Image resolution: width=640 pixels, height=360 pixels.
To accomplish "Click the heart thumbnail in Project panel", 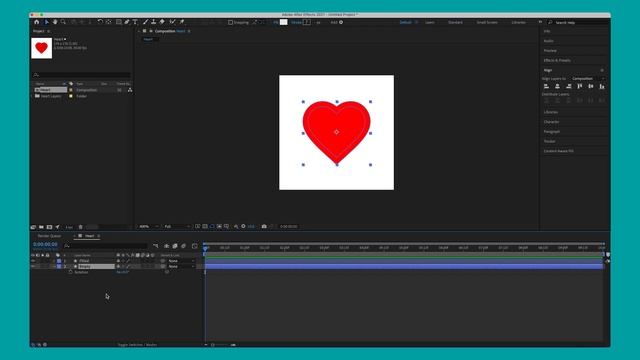I will 42,48.
